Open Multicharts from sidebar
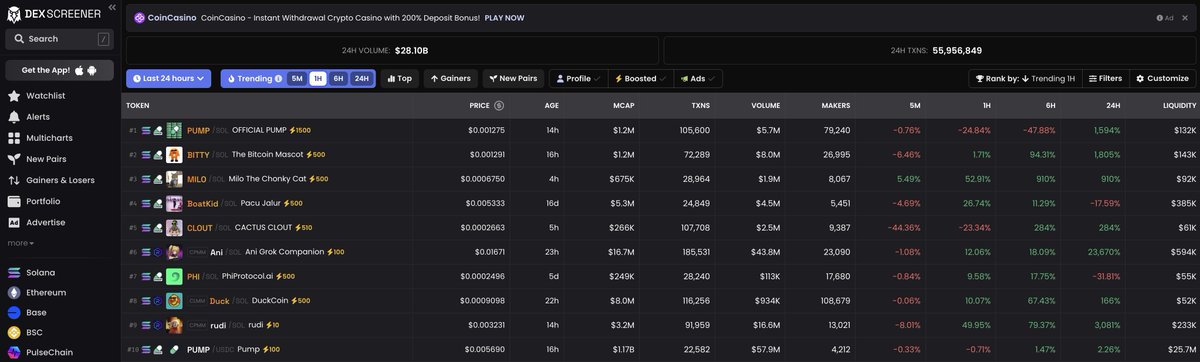 [x=40, y=138]
